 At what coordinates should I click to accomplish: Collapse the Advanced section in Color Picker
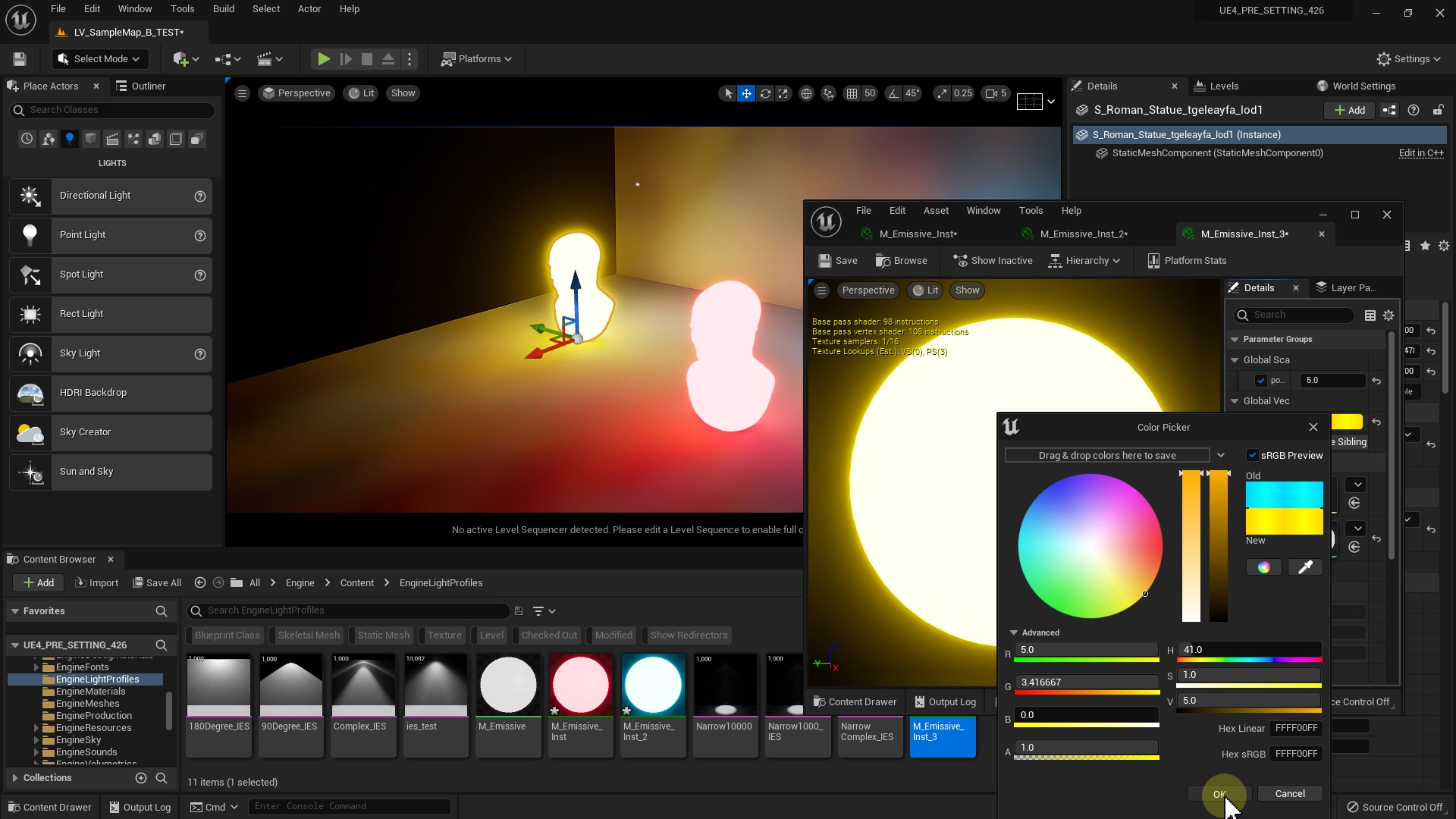pos(1014,632)
